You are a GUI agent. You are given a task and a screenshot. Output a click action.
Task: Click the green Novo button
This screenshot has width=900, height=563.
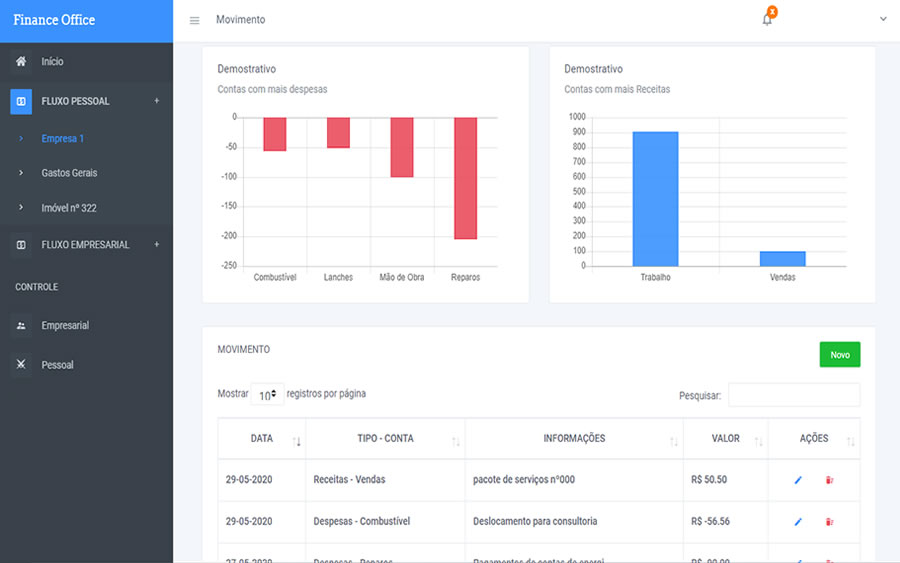coord(839,355)
